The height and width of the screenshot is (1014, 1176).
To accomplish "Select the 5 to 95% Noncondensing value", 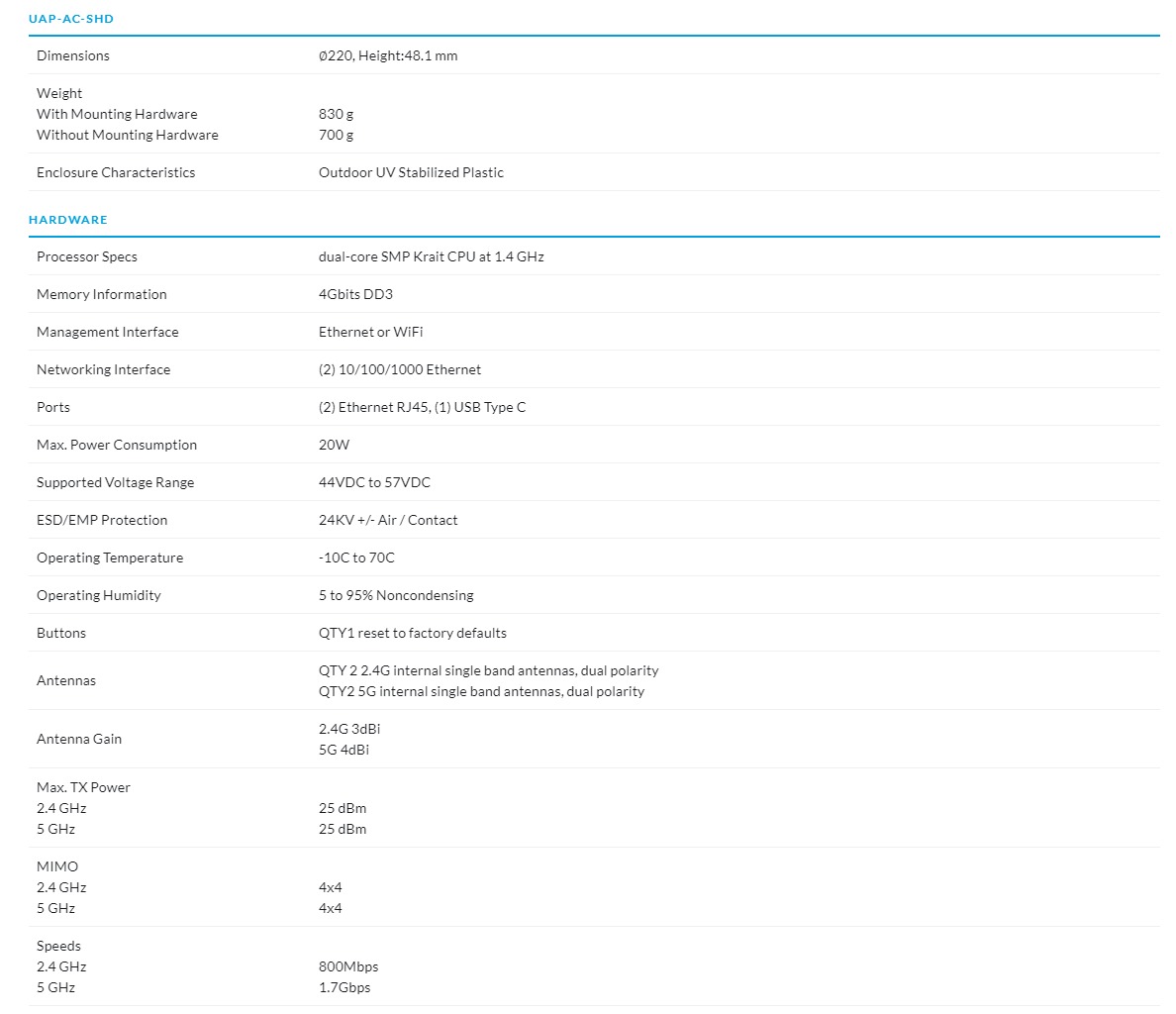I will pos(396,595).
